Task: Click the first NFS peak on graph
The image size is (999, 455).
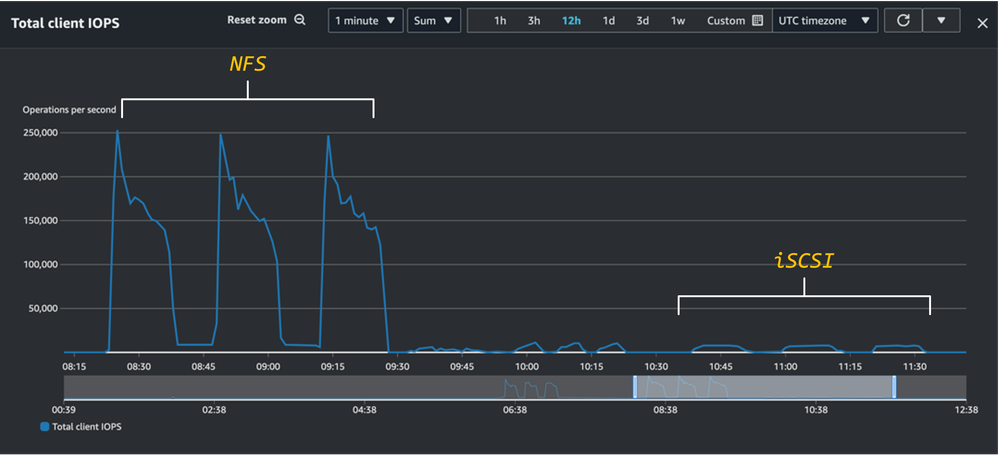Action: (117, 131)
